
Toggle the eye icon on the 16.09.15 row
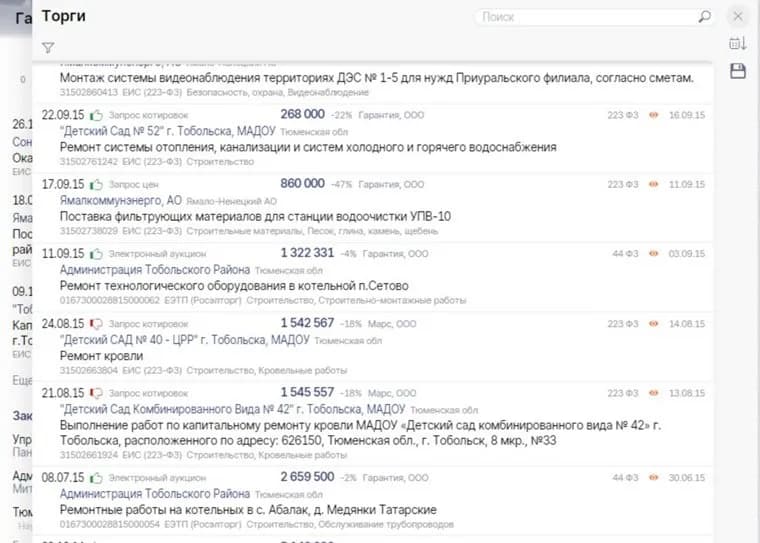tap(654, 115)
